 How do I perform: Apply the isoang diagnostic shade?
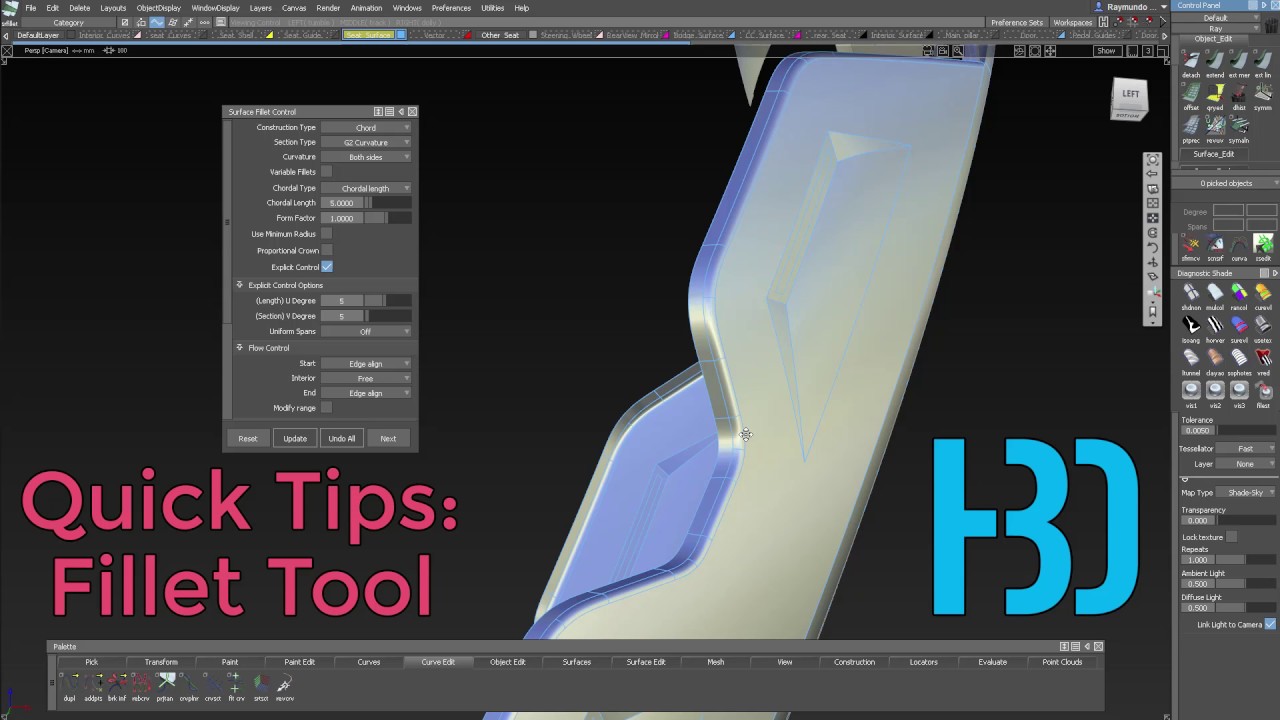(x=1191, y=327)
